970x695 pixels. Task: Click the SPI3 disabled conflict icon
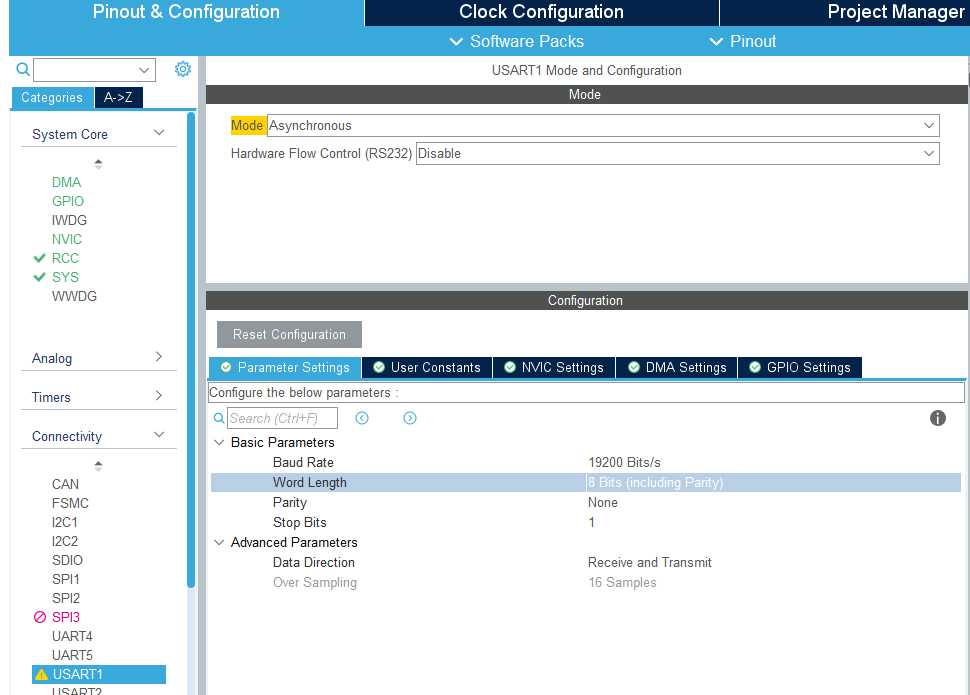click(x=40, y=617)
